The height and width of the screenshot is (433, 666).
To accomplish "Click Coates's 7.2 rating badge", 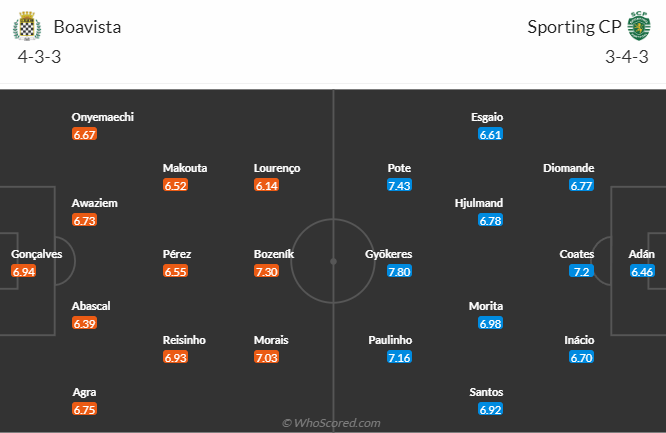I will pos(582,271).
